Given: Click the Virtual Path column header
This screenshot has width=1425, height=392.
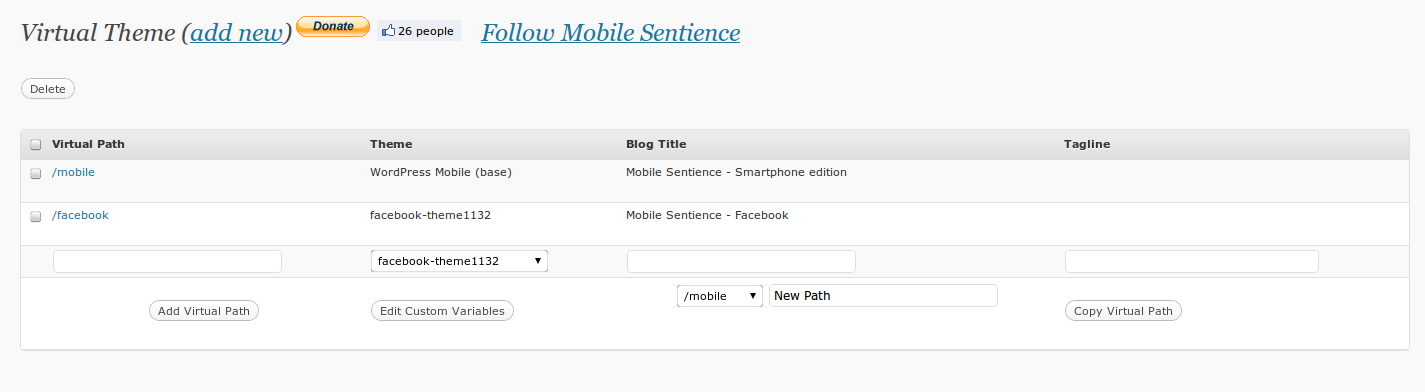Looking at the screenshot, I should [x=88, y=144].
